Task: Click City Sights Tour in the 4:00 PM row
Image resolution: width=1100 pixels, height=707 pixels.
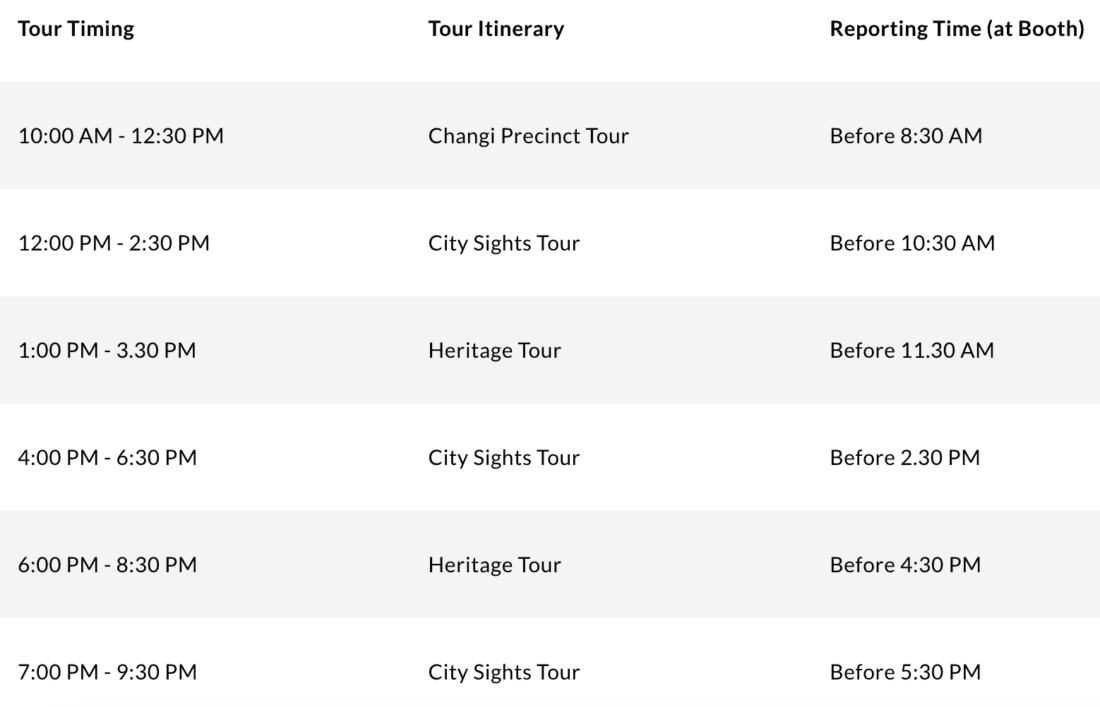Action: (x=503, y=458)
